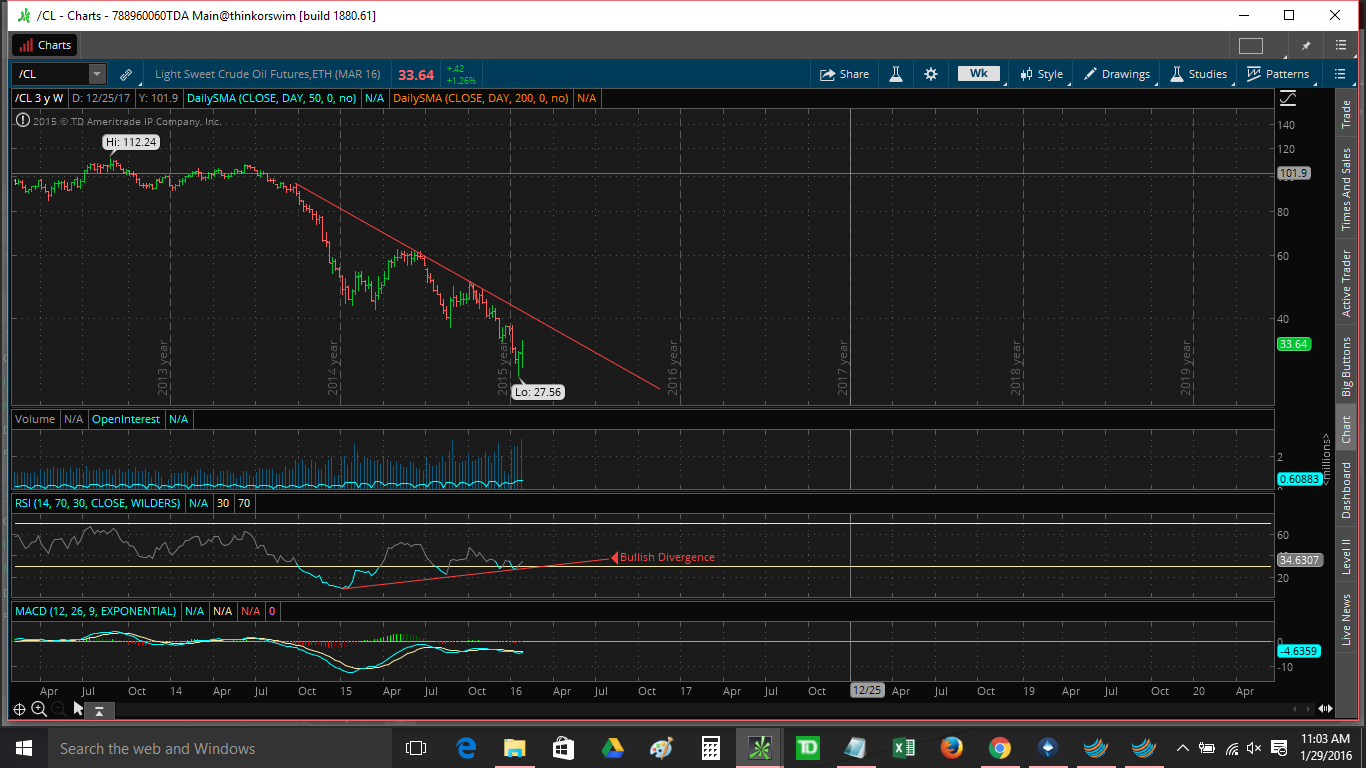Screen dimensions: 1366x768
Task: Click the chart info icon near copyright
Action: 22,121
